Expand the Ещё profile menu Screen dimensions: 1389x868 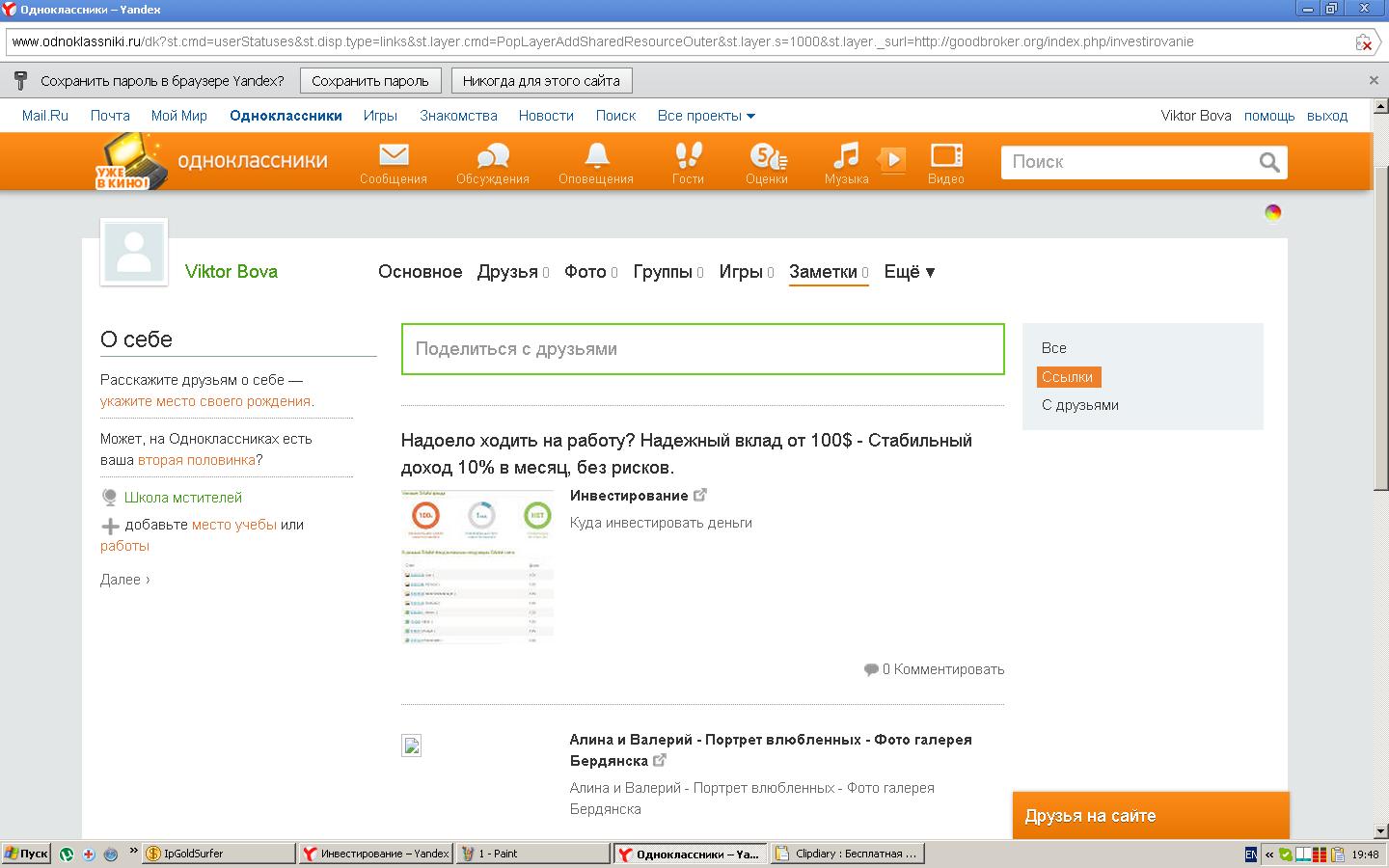(910, 272)
